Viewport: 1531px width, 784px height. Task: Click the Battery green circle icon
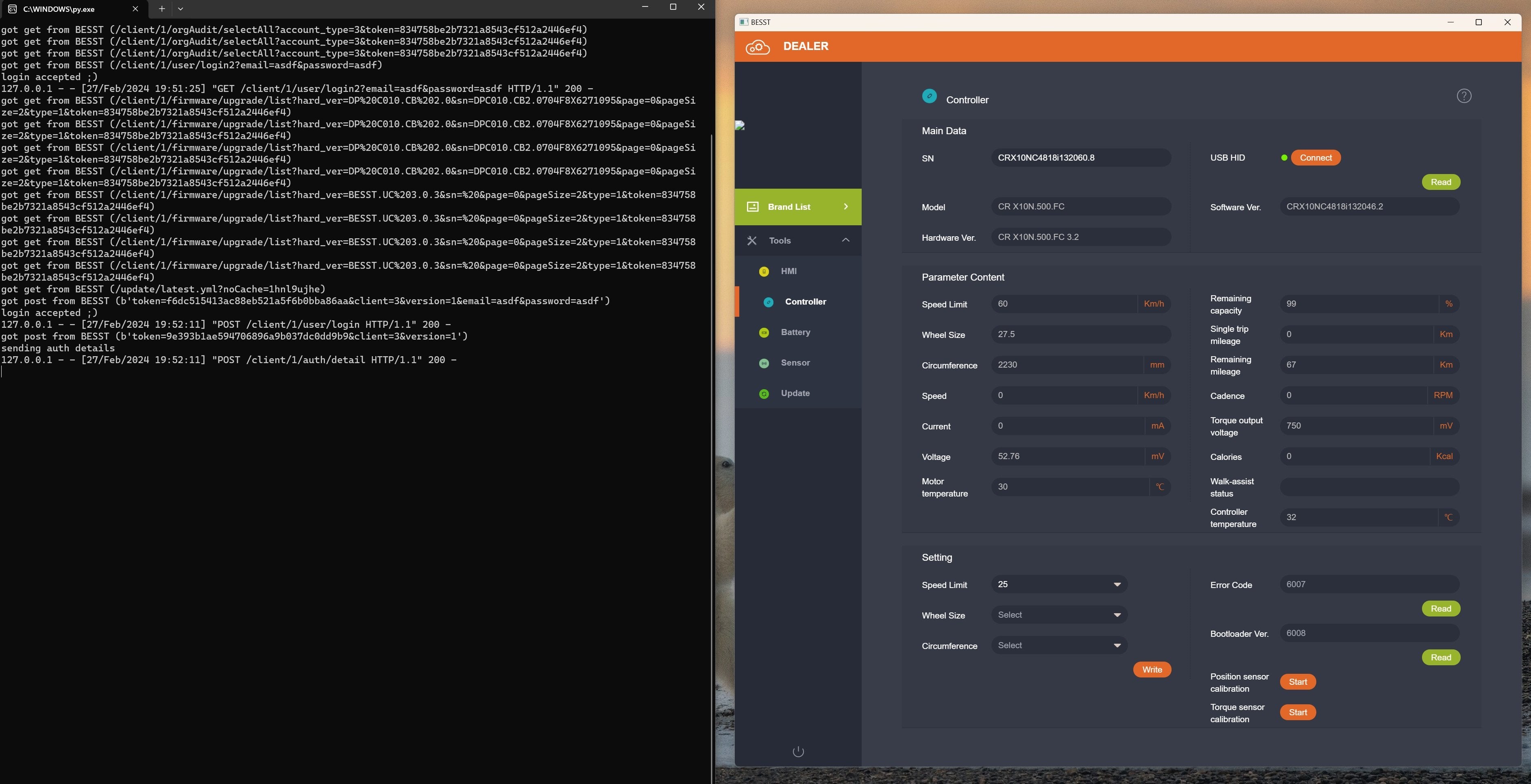point(764,332)
